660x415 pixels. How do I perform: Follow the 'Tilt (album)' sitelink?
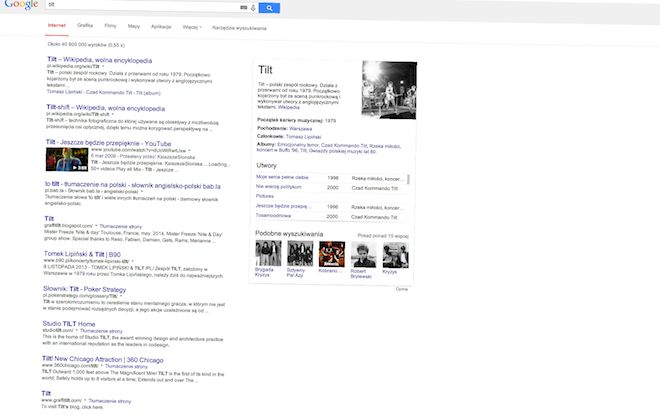[x=148, y=93]
